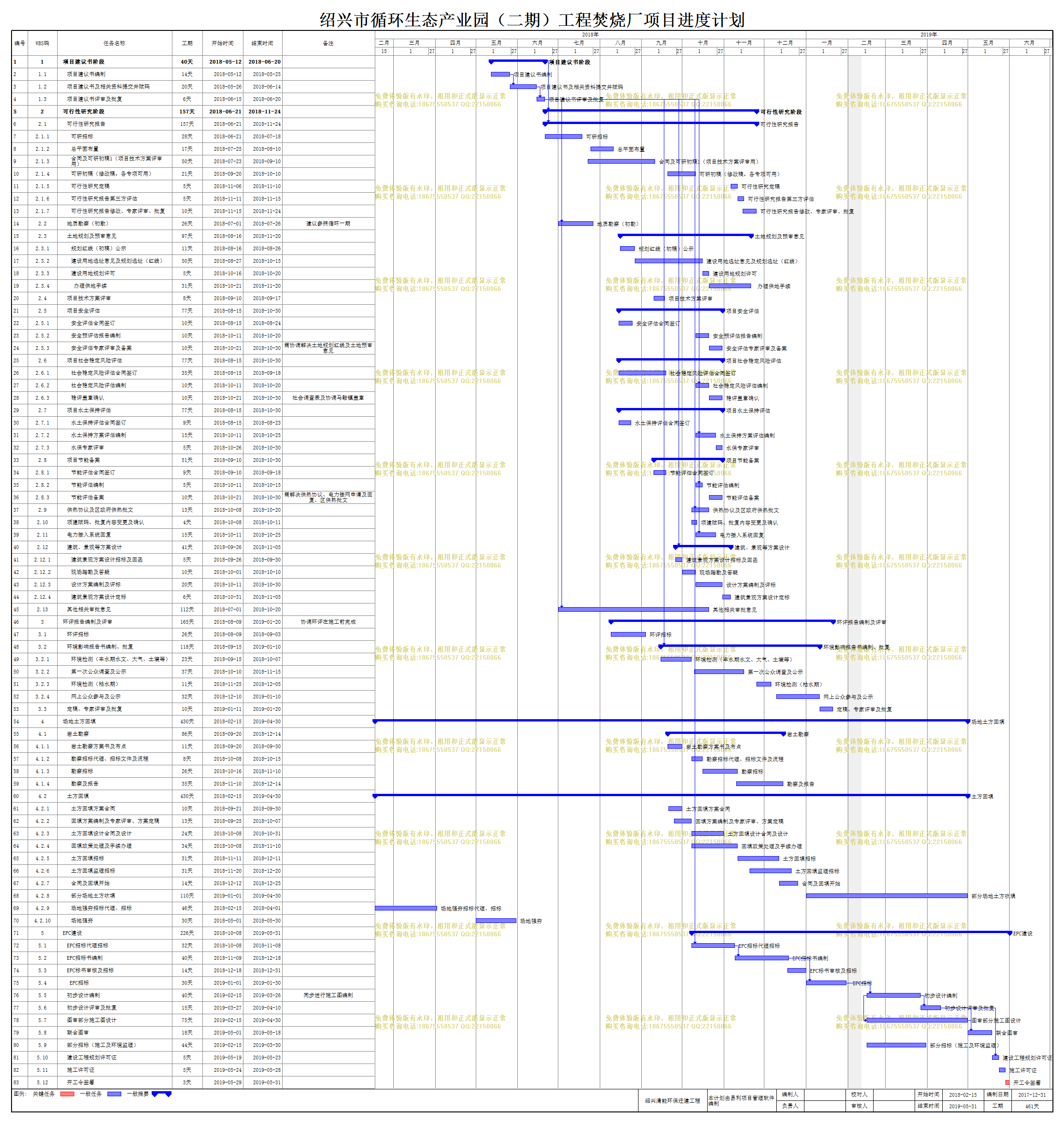Click the Gantt bar labeled 部分招标（施工及环境监理）
The image size is (1064, 1123).
tap(896, 1045)
